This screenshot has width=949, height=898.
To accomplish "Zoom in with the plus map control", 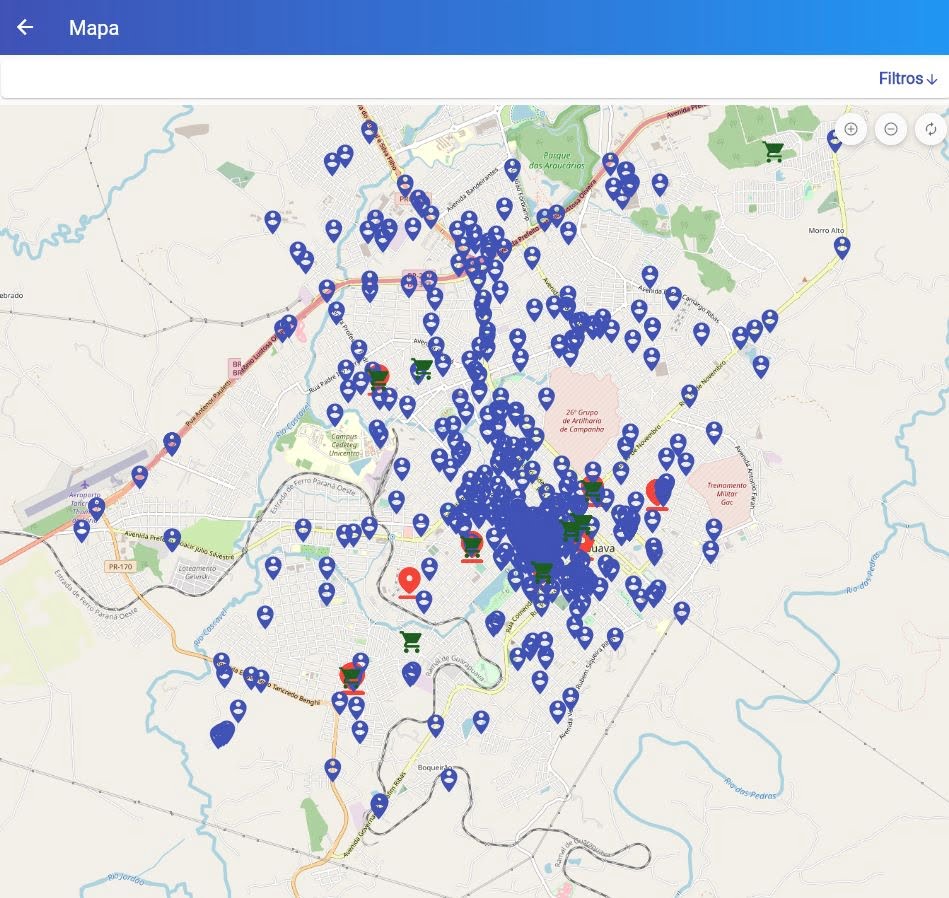I will (850, 129).
